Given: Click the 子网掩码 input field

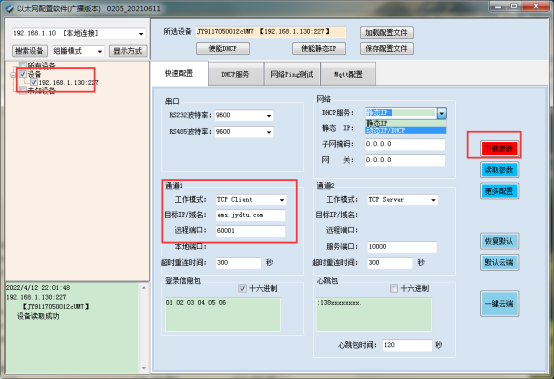Looking at the screenshot, I should pyautogui.click(x=405, y=144).
